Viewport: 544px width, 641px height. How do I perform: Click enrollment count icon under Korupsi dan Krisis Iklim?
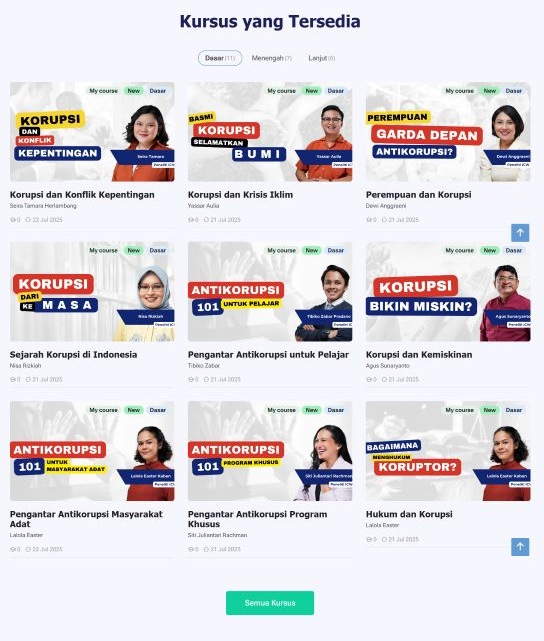(190, 220)
